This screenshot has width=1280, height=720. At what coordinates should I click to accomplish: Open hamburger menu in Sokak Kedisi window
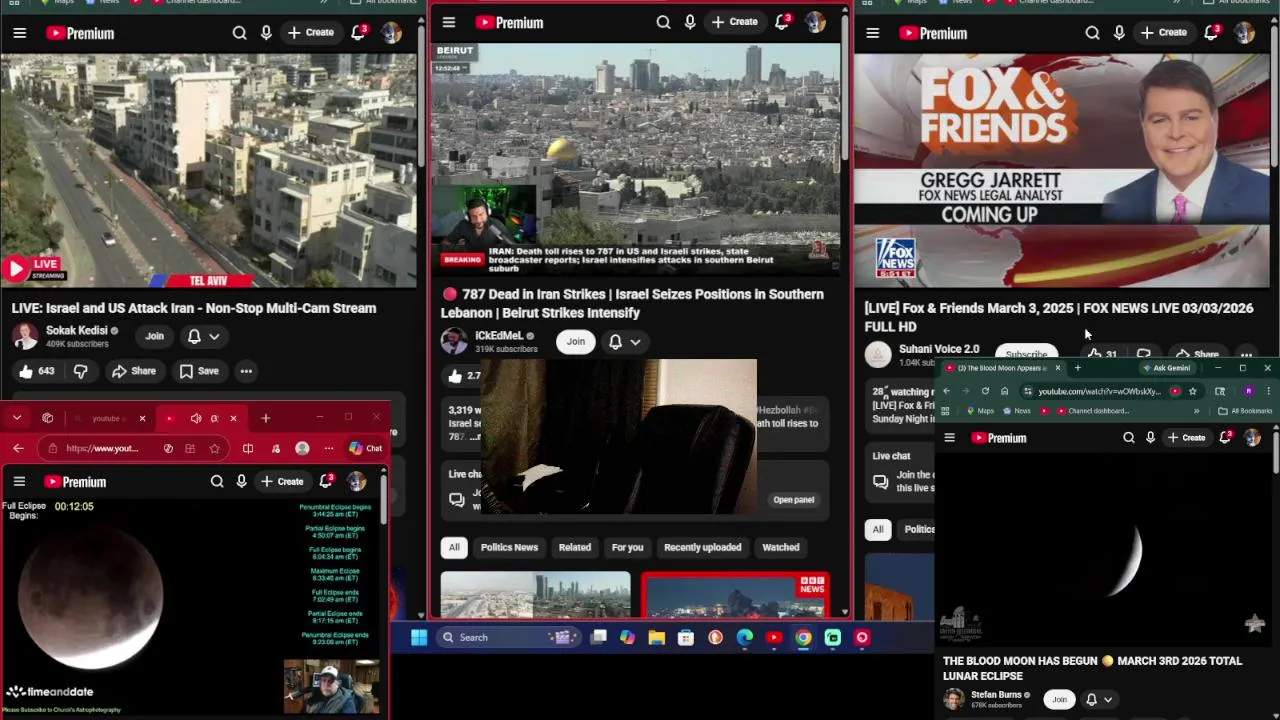pos(19,33)
